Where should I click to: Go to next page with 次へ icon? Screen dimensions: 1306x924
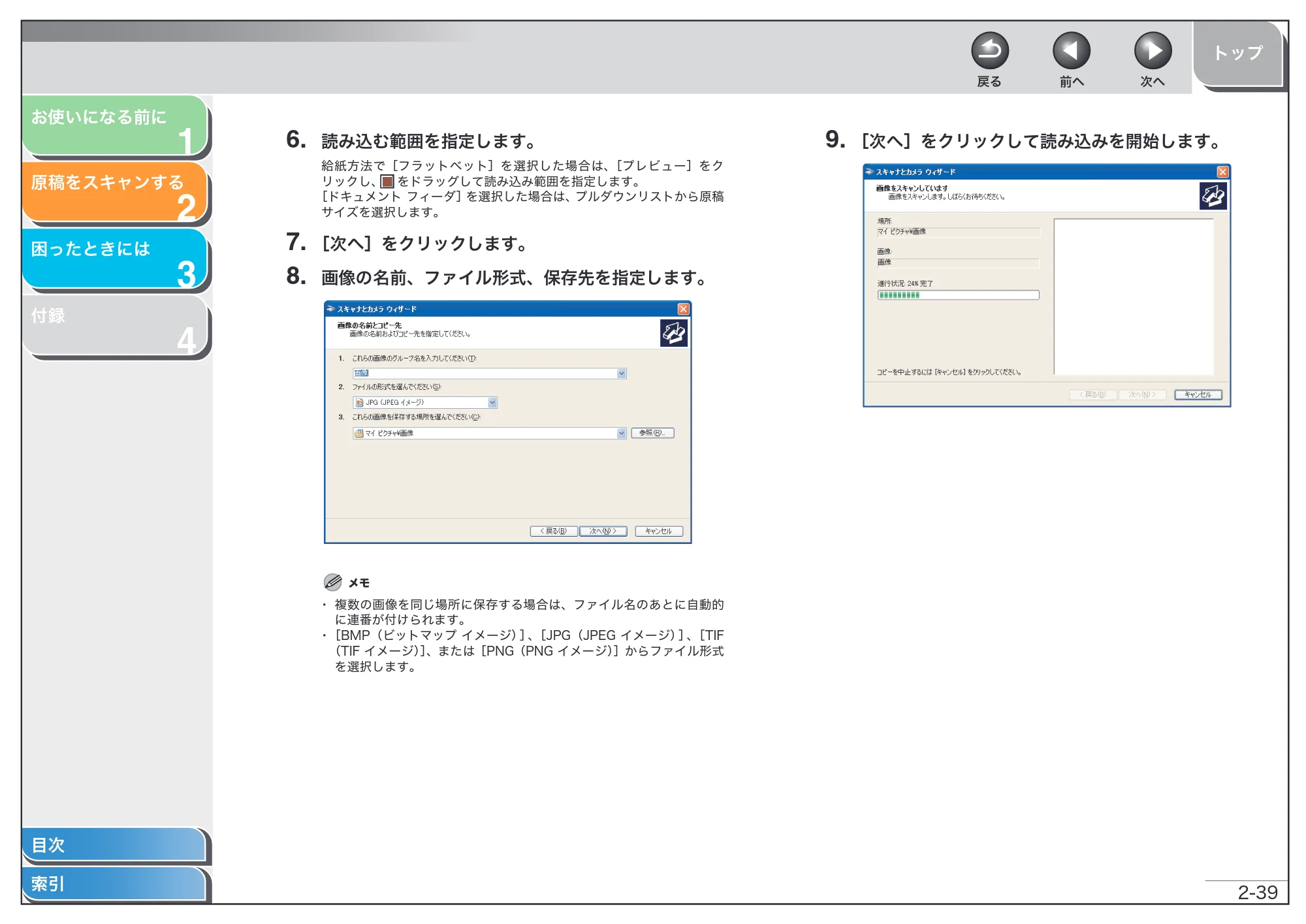[1153, 51]
